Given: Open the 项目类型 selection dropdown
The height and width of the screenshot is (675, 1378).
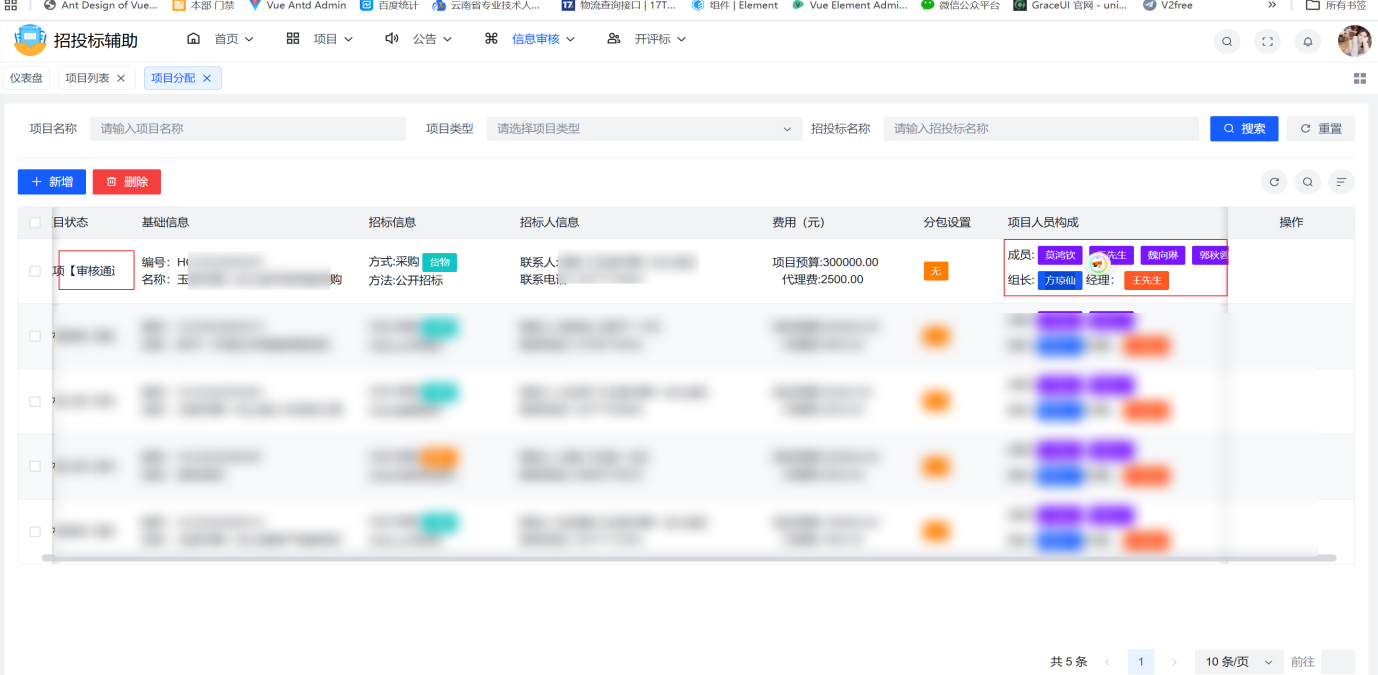Looking at the screenshot, I should pyautogui.click(x=644, y=128).
